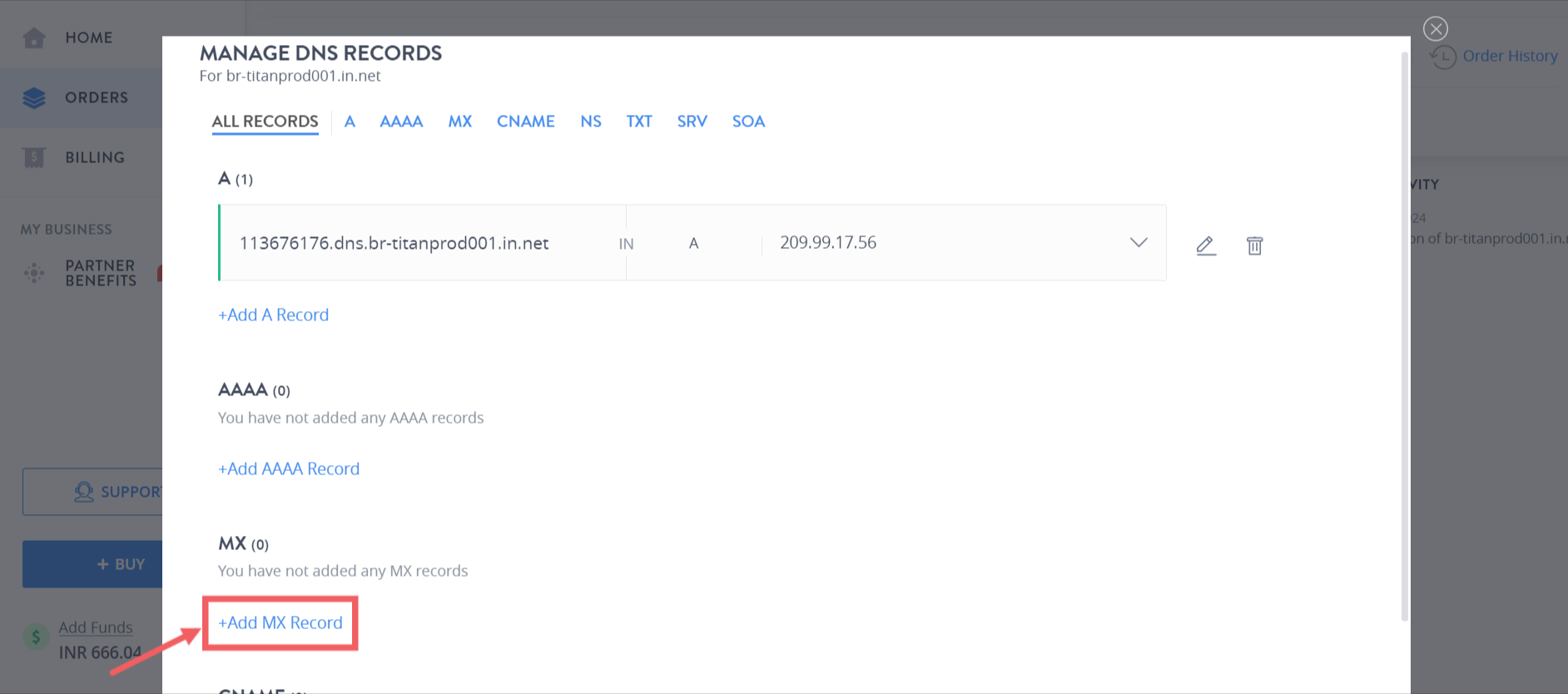The height and width of the screenshot is (694, 1568).
Task: Click the Order History clock icon
Action: pos(1443,57)
